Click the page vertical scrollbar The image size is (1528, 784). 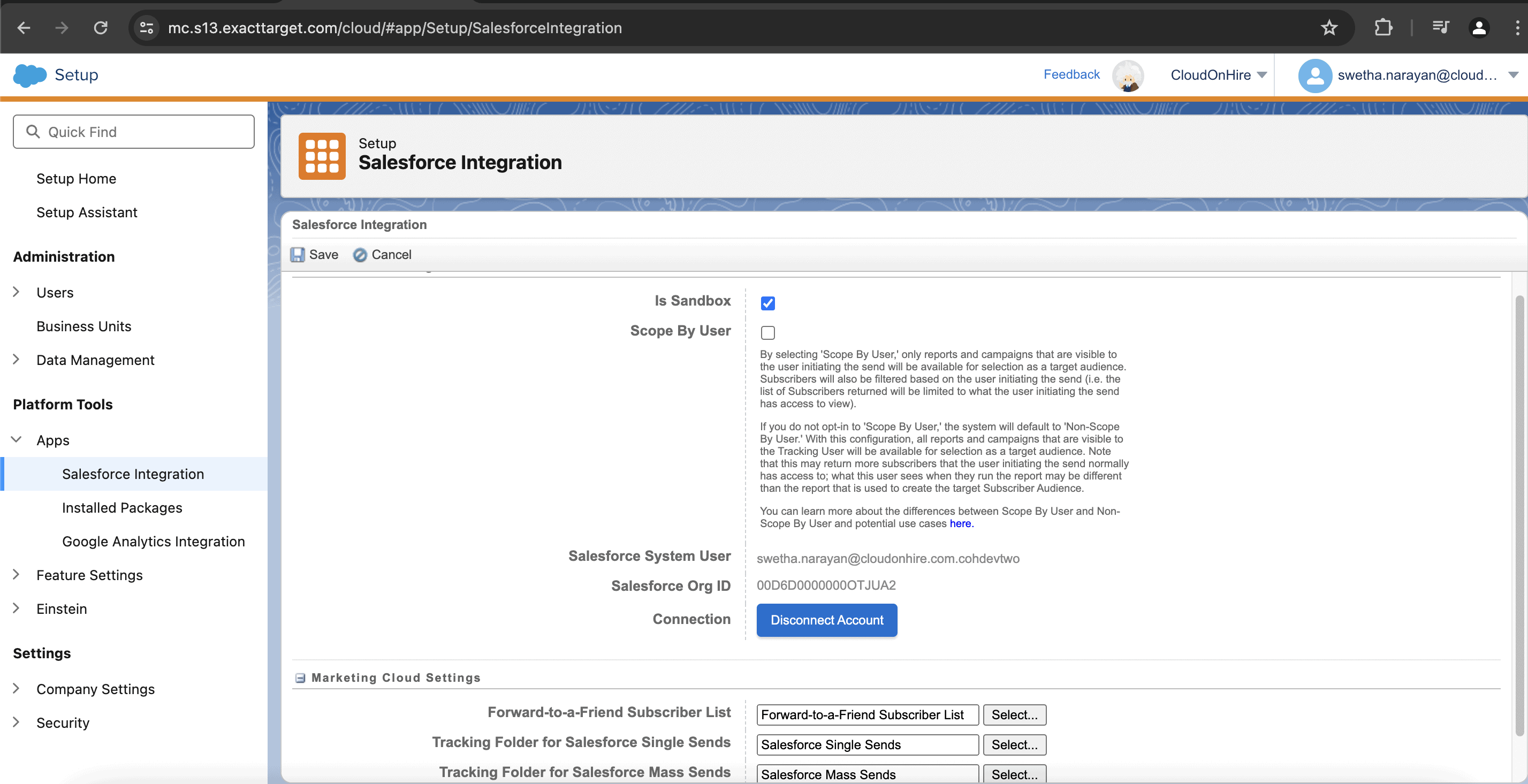click(x=1519, y=516)
